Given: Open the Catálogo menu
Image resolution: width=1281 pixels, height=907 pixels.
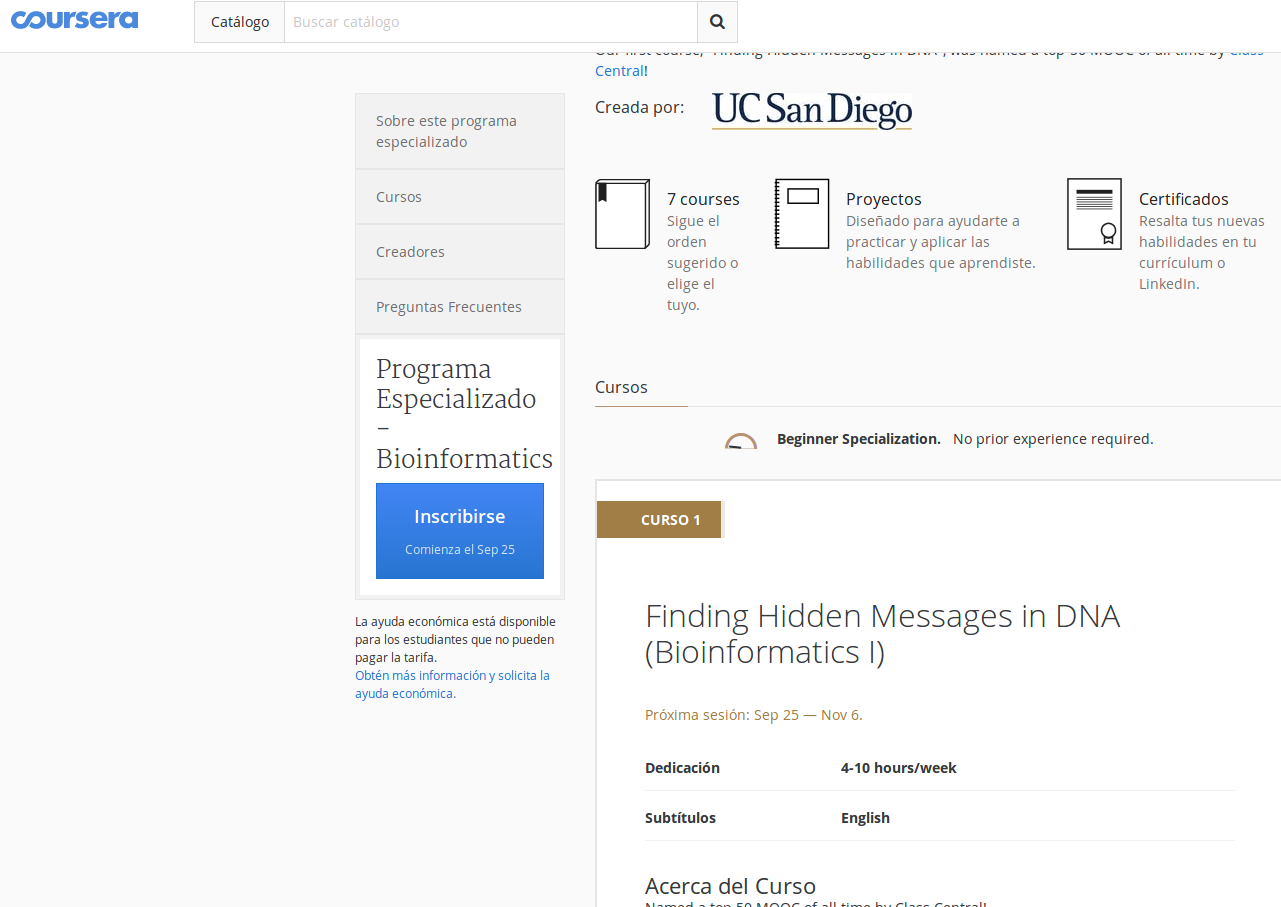Looking at the screenshot, I should (x=240, y=22).
